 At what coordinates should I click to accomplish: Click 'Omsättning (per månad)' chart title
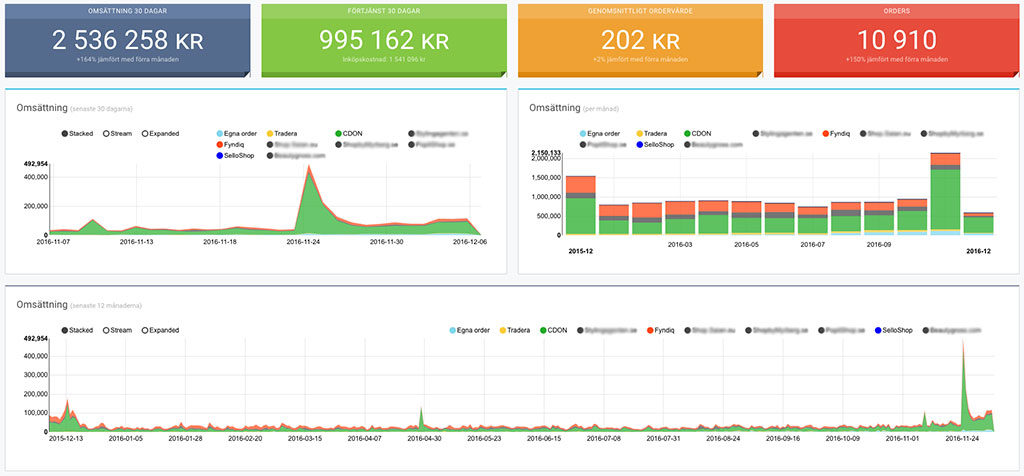tap(574, 108)
